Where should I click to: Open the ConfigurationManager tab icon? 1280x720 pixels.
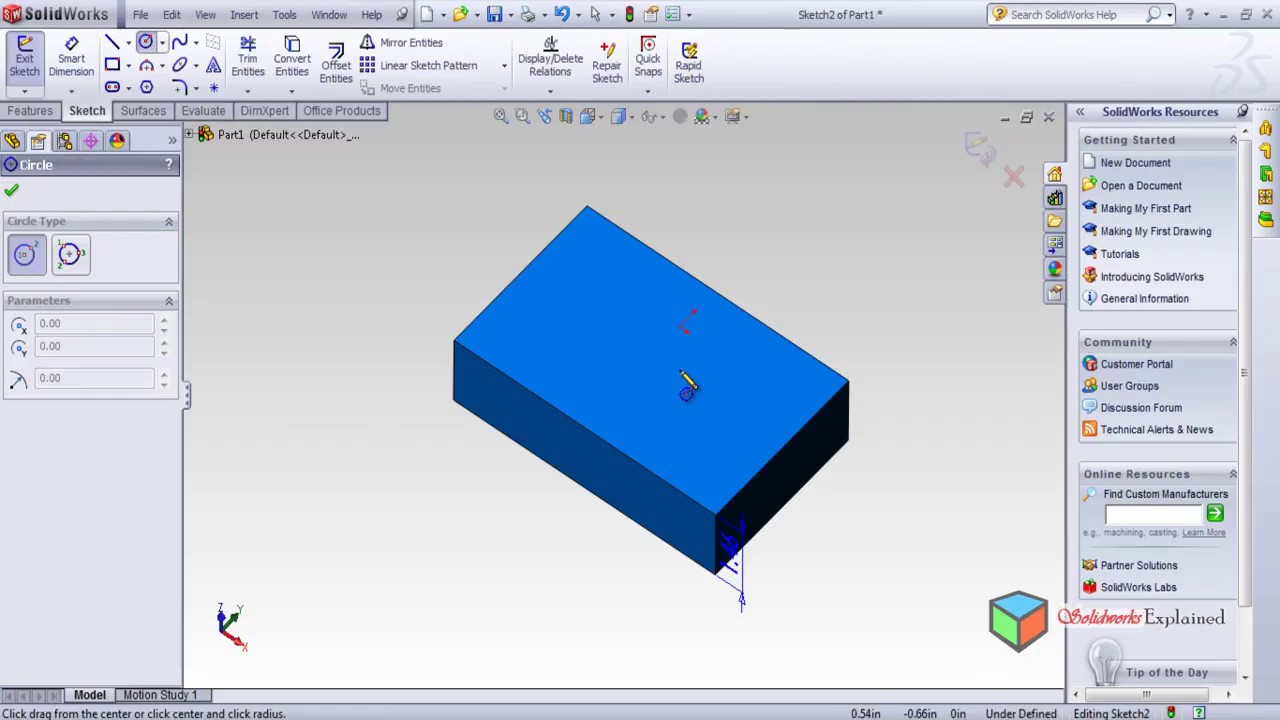[x=64, y=141]
